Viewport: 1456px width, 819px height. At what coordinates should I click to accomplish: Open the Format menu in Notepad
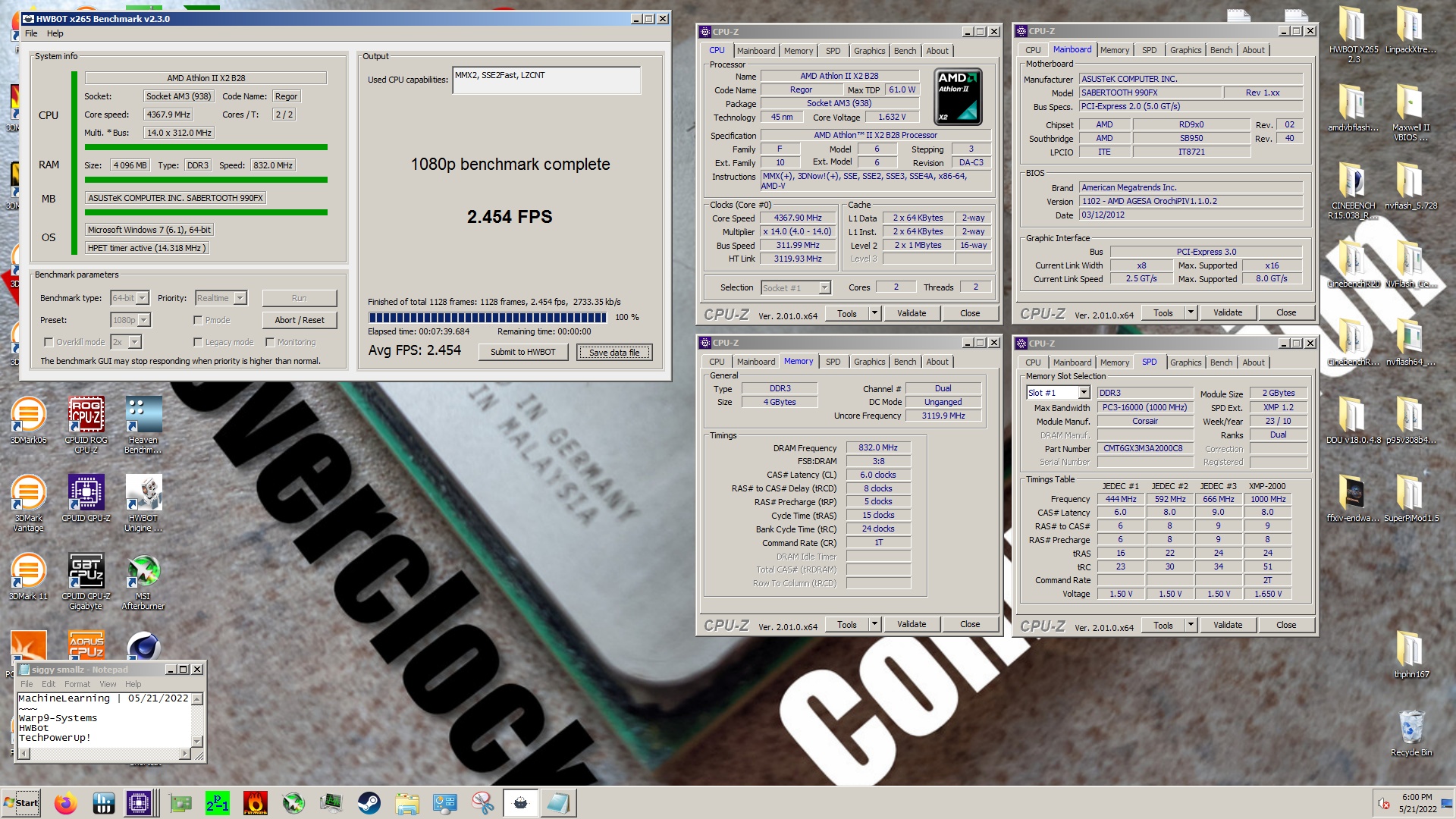coord(77,684)
